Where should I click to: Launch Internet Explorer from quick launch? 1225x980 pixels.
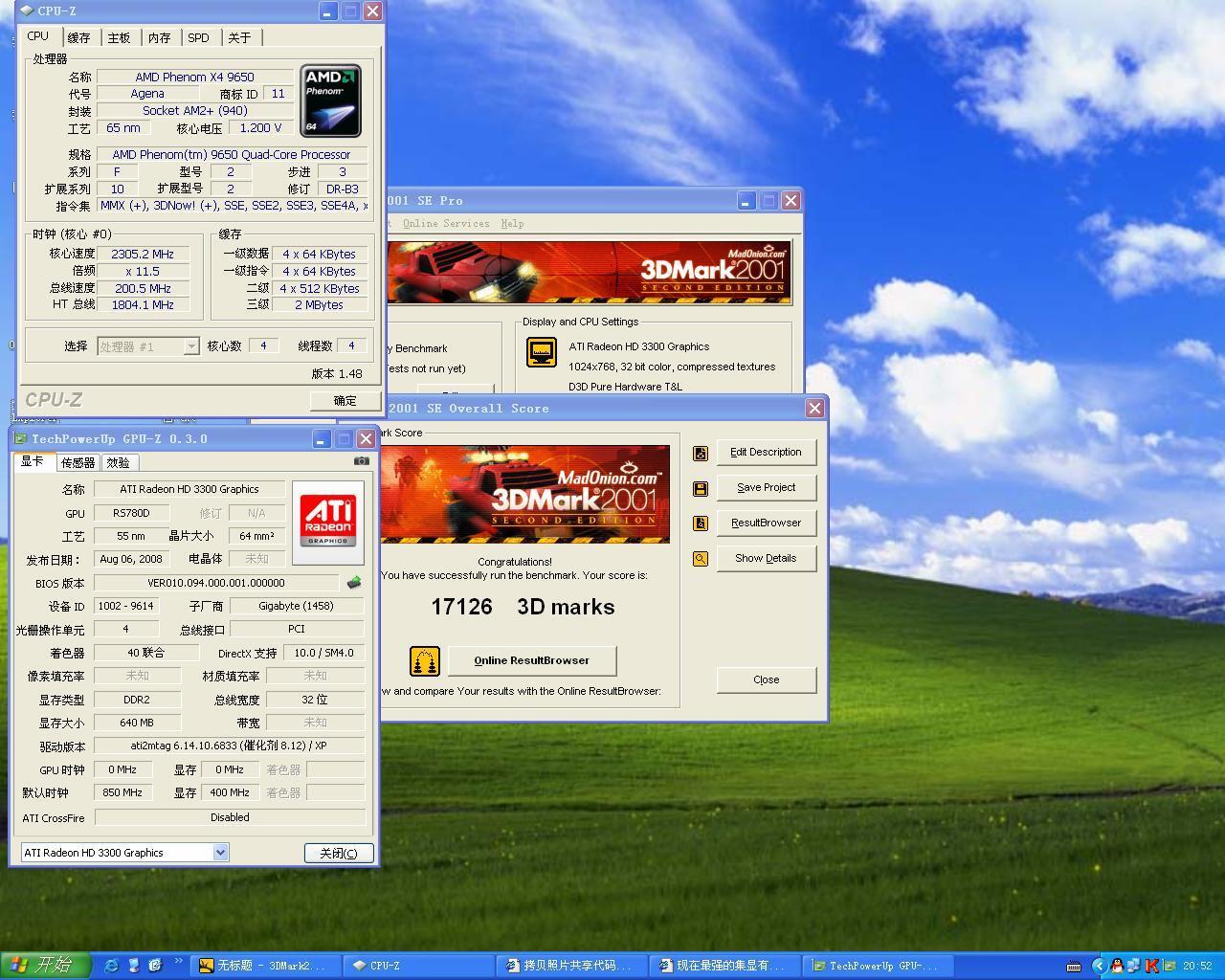(x=111, y=966)
